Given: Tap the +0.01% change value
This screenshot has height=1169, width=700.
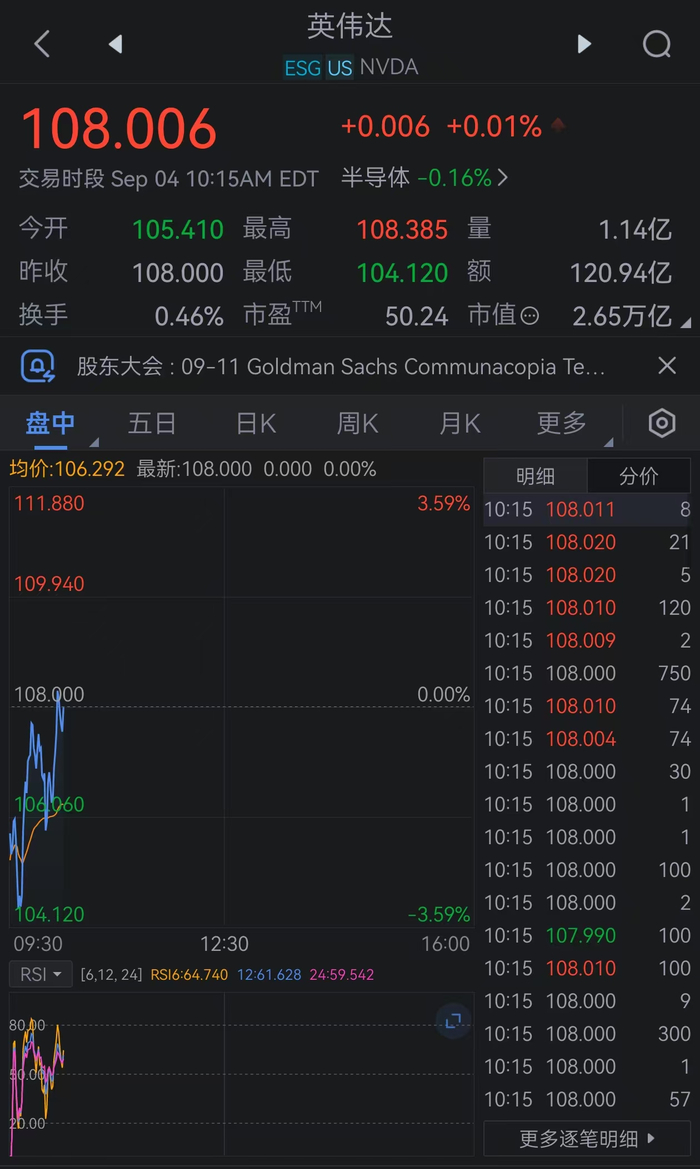Looking at the screenshot, I should [494, 127].
